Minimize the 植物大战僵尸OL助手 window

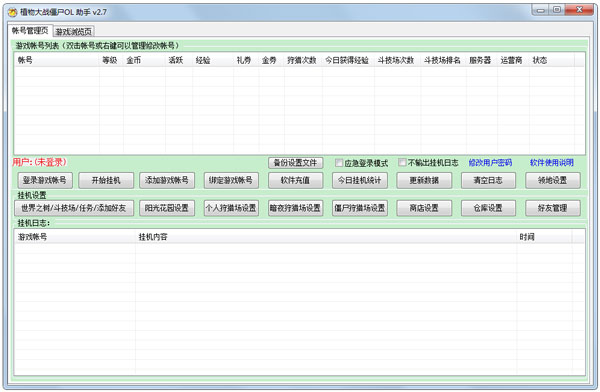(x=541, y=10)
